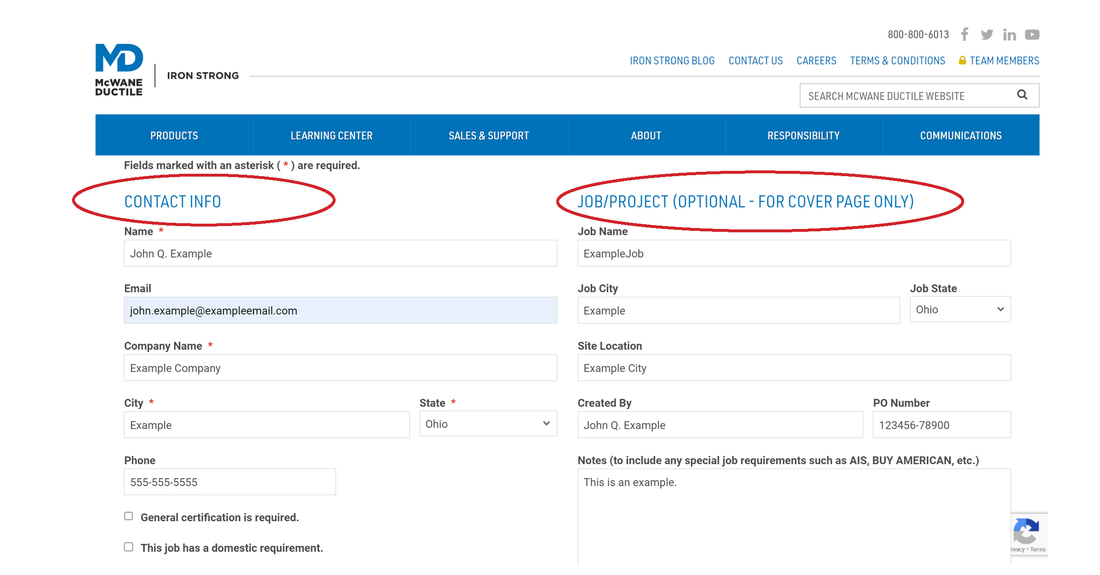Focus the PO Number field
This screenshot has width=1100, height=575.
[941, 425]
